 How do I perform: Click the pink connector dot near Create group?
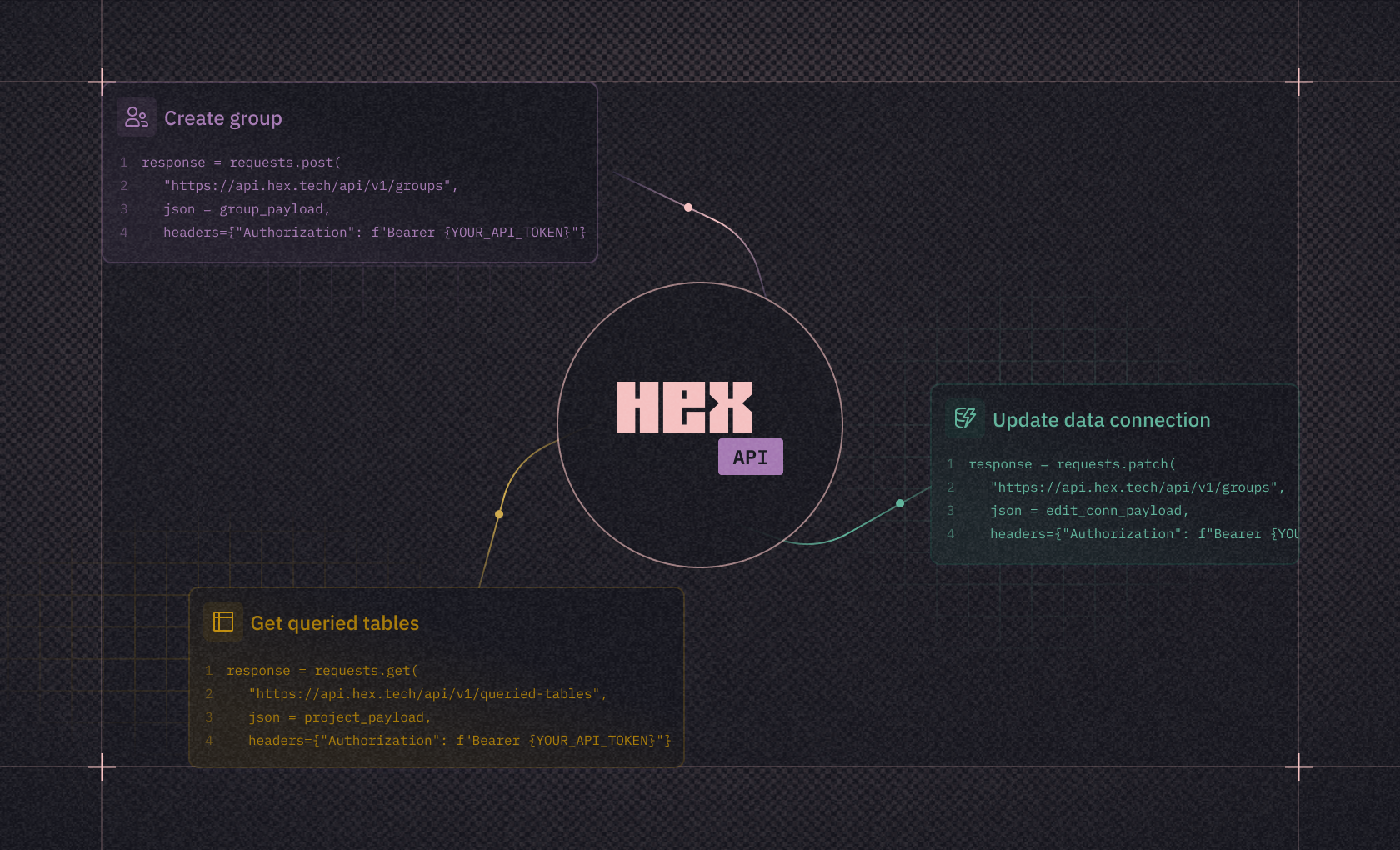[688, 206]
